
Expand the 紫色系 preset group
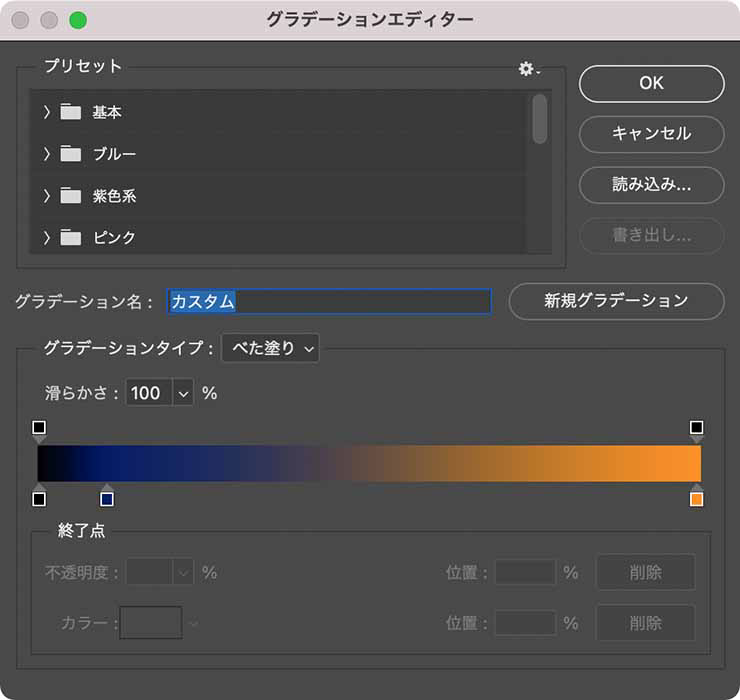tap(46, 196)
